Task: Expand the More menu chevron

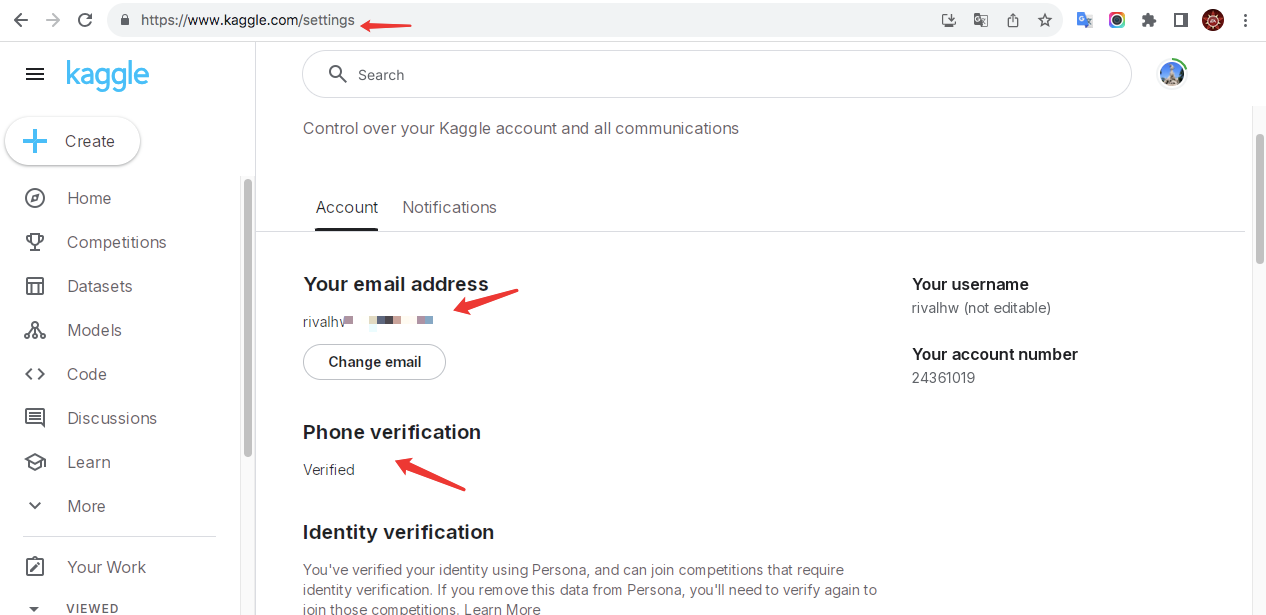Action: point(35,506)
